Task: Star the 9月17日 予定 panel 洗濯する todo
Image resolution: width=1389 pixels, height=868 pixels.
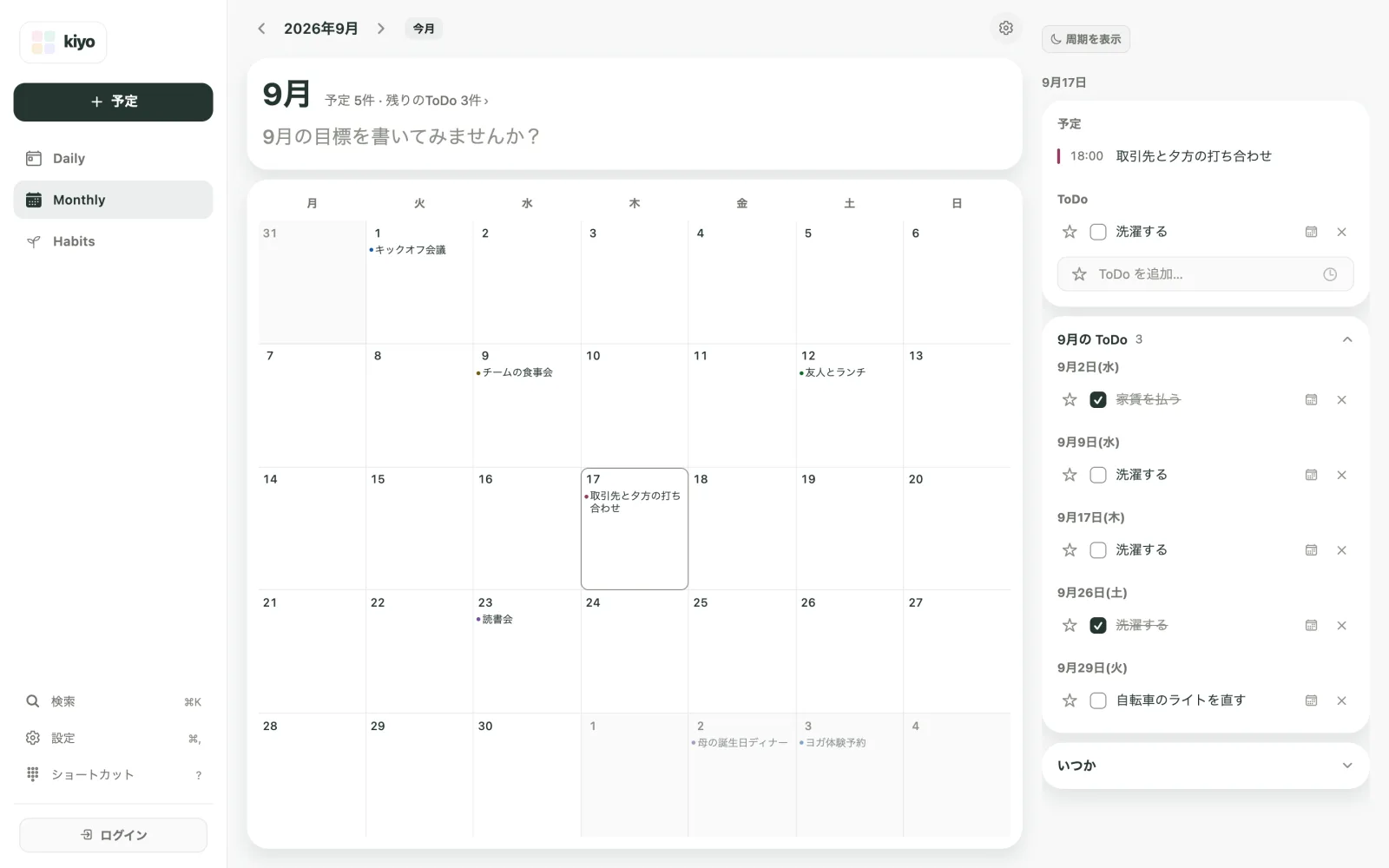Action: pos(1070,232)
